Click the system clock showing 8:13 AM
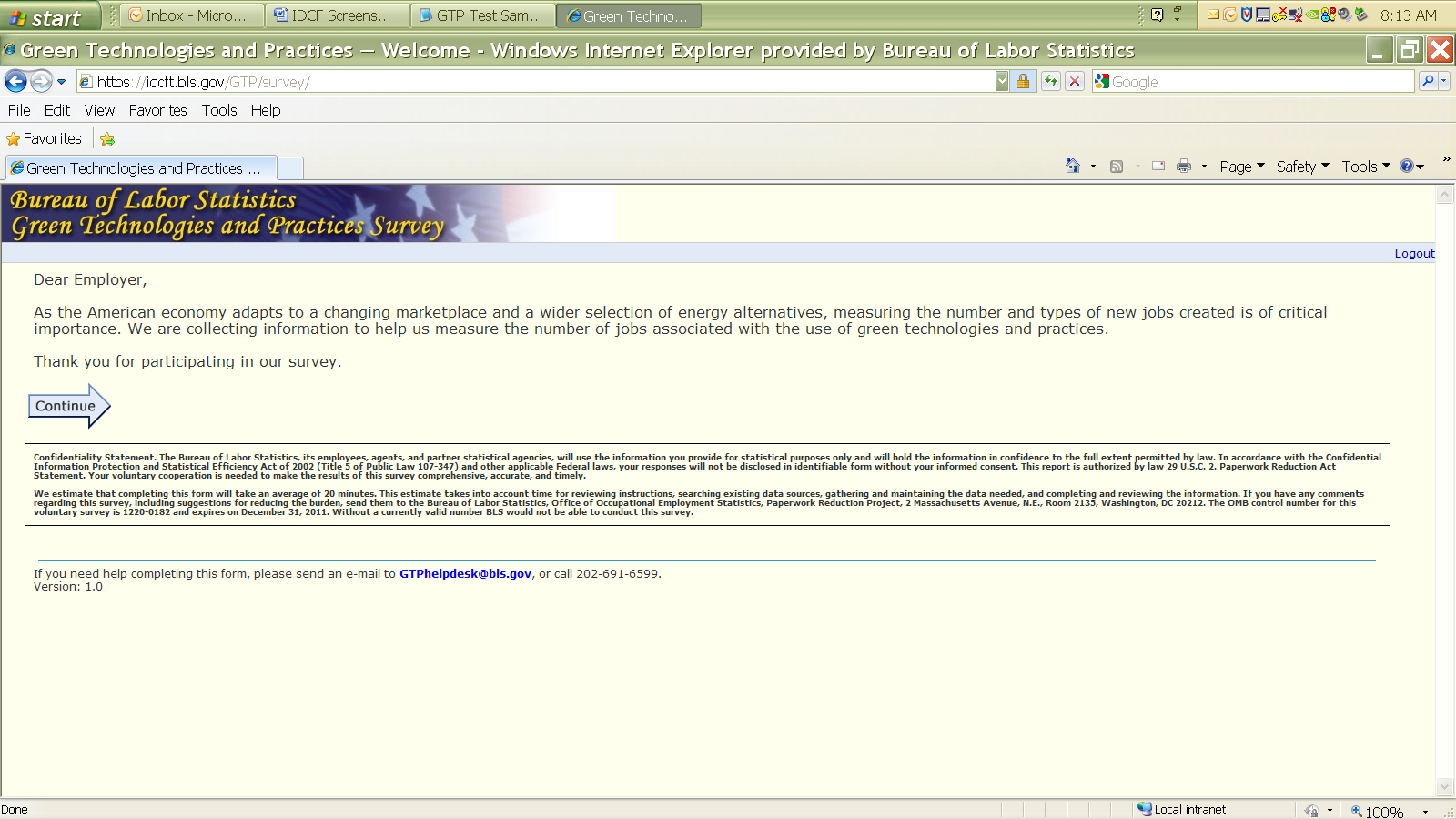1456x819 pixels. pos(1409,15)
